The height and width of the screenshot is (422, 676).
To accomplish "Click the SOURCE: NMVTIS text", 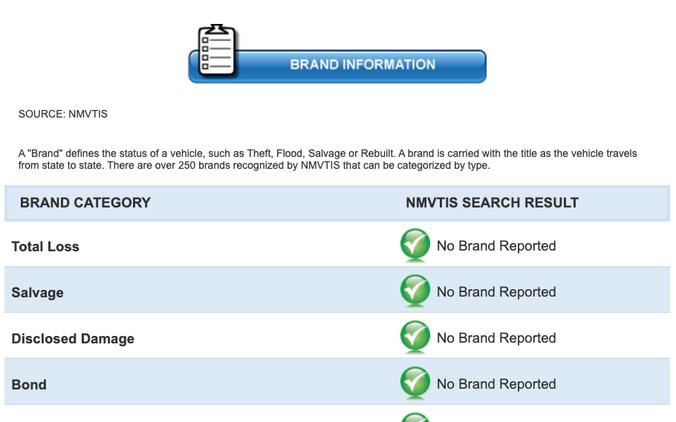I will 63,114.
